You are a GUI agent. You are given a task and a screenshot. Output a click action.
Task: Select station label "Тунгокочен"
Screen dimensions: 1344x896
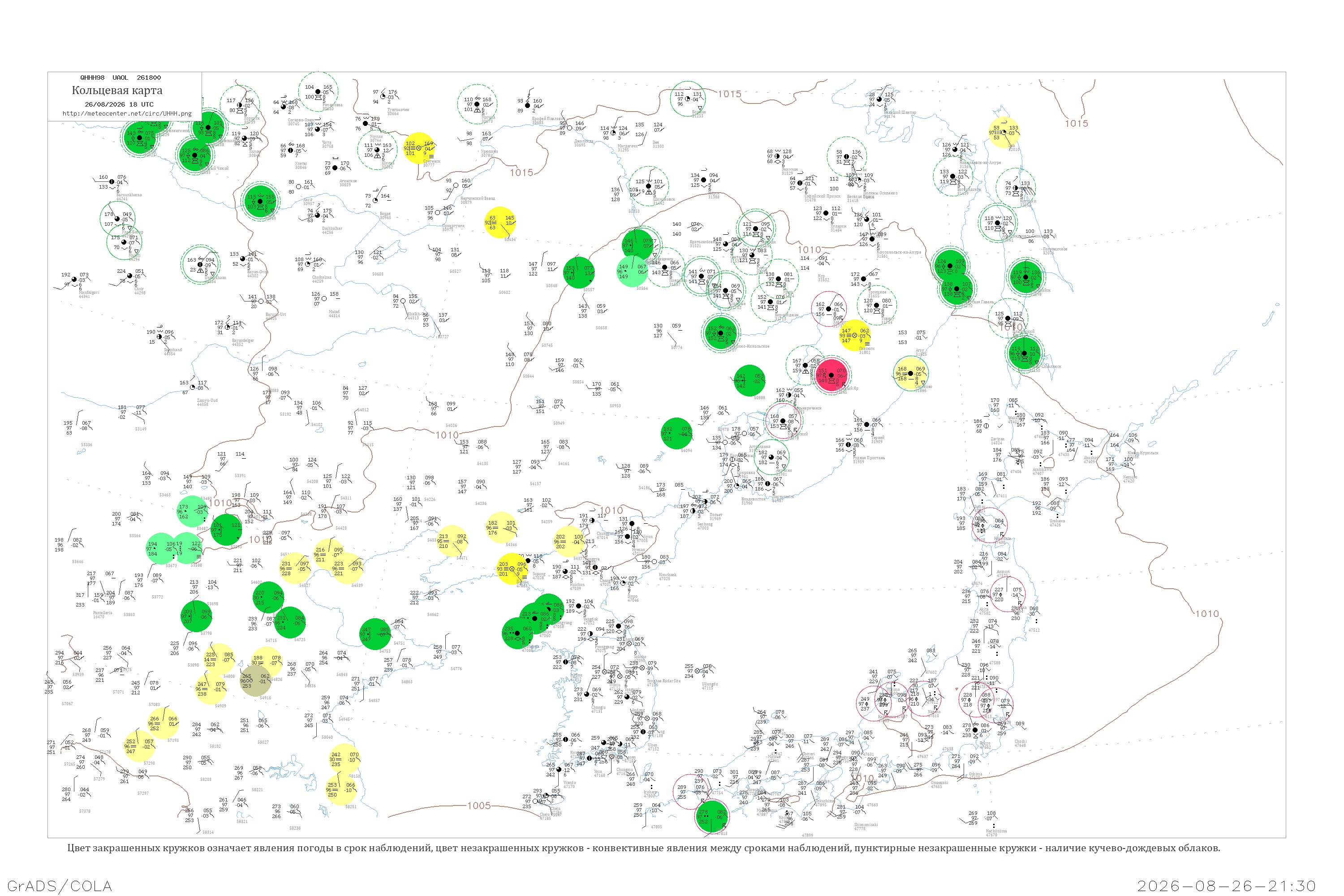pyautogui.click(x=398, y=110)
